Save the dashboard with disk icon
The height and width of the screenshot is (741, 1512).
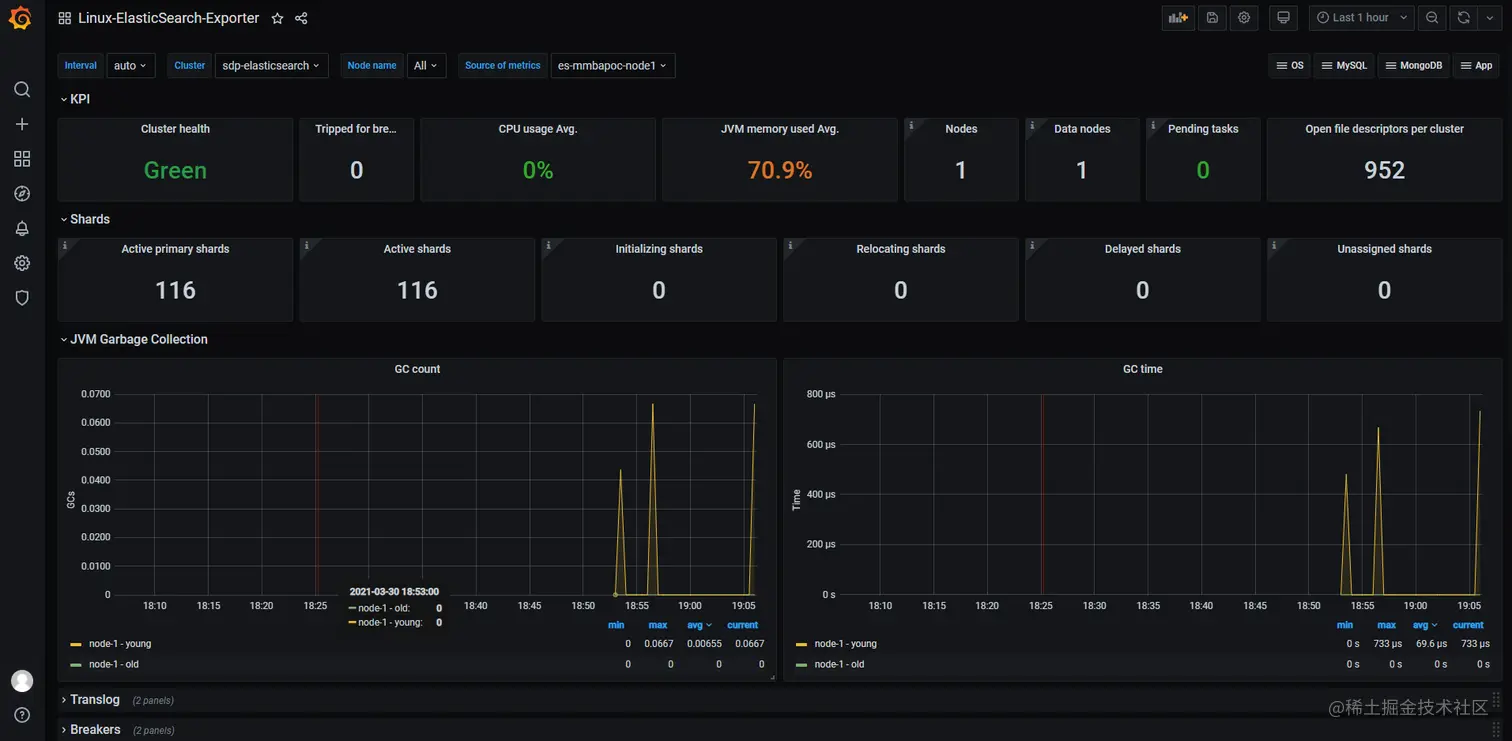[1212, 18]
